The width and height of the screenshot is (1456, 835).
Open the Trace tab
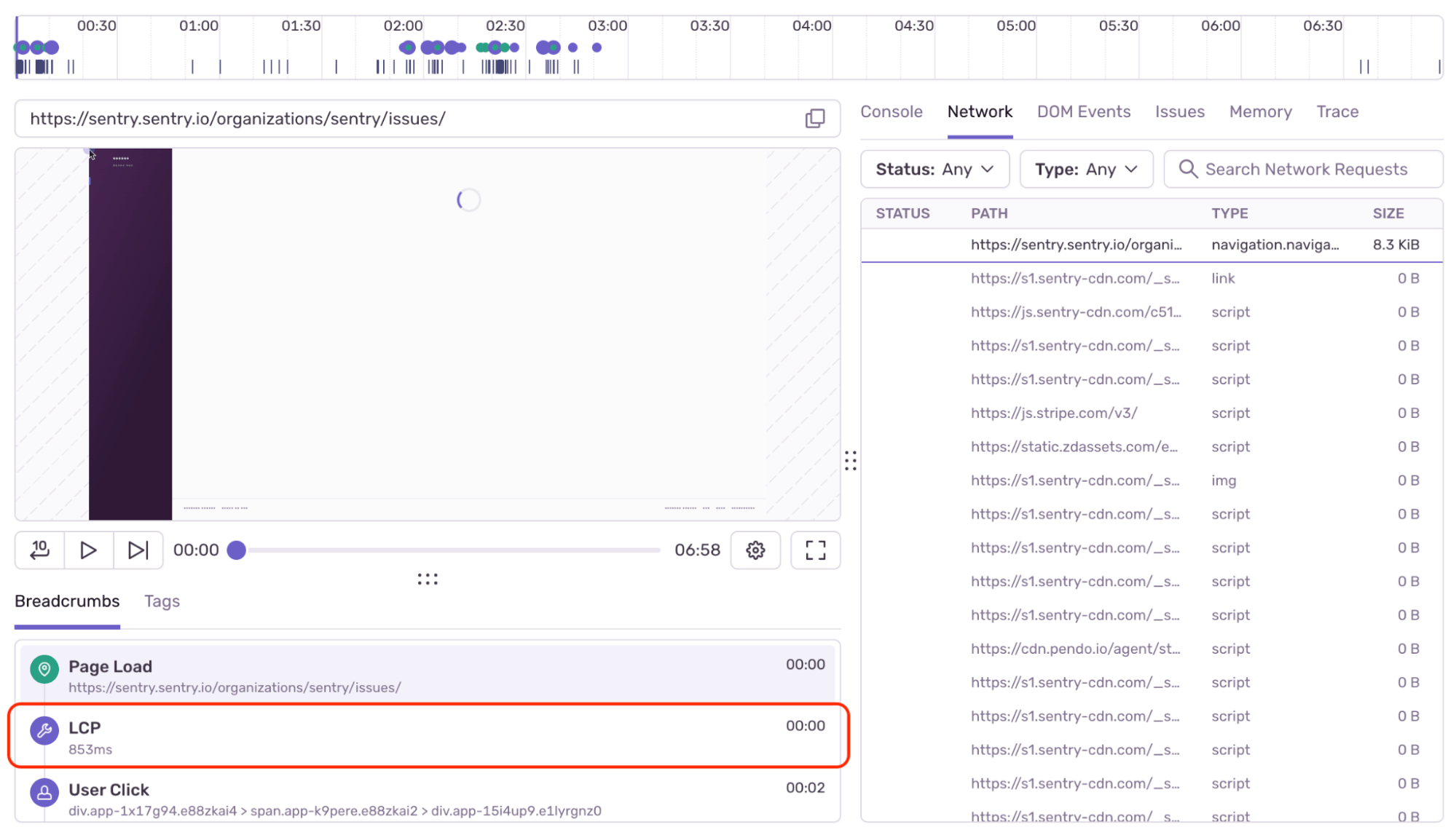[1337, 111]
